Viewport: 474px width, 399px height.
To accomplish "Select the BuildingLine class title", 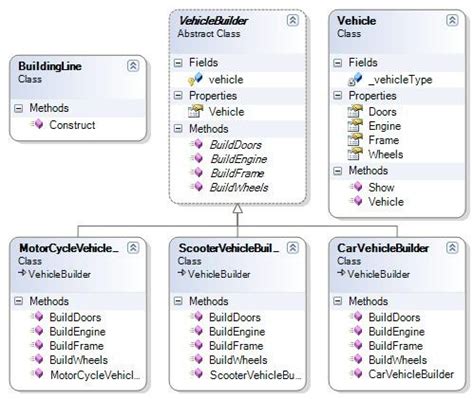I will pyautogui.click(x=50, y=66).
